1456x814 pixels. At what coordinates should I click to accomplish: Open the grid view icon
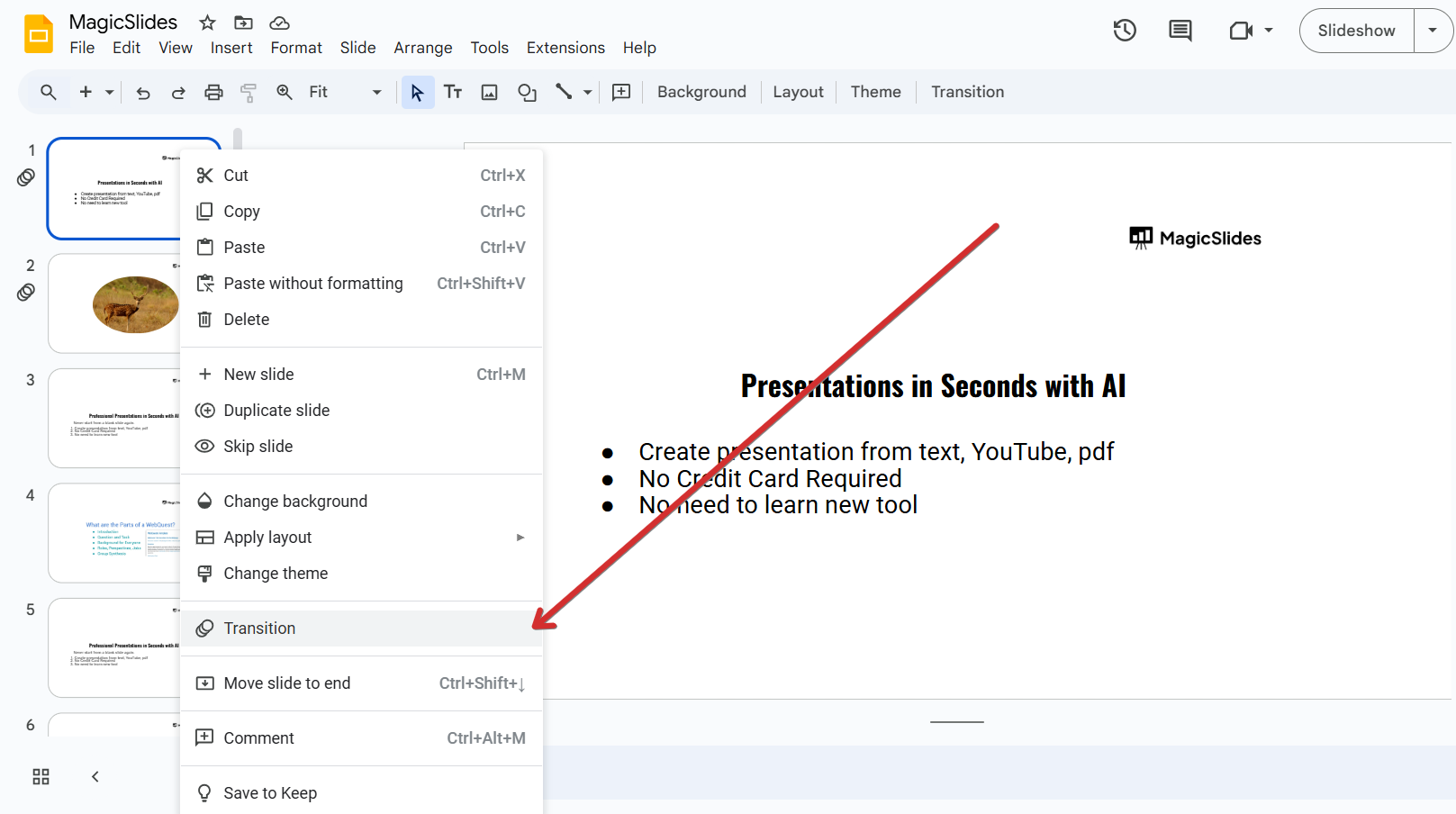pyautogui.click(x=41, y=777)
